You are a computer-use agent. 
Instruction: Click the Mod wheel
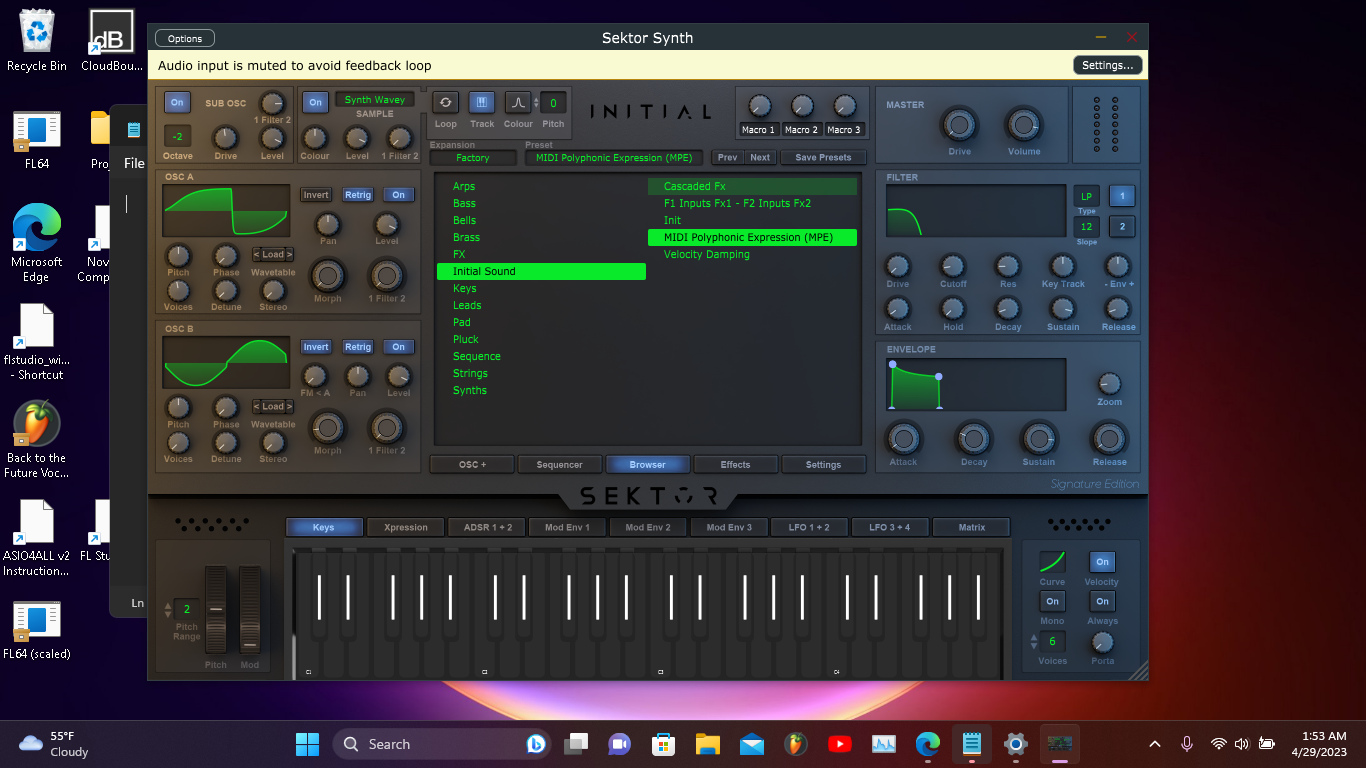[249, 610]
